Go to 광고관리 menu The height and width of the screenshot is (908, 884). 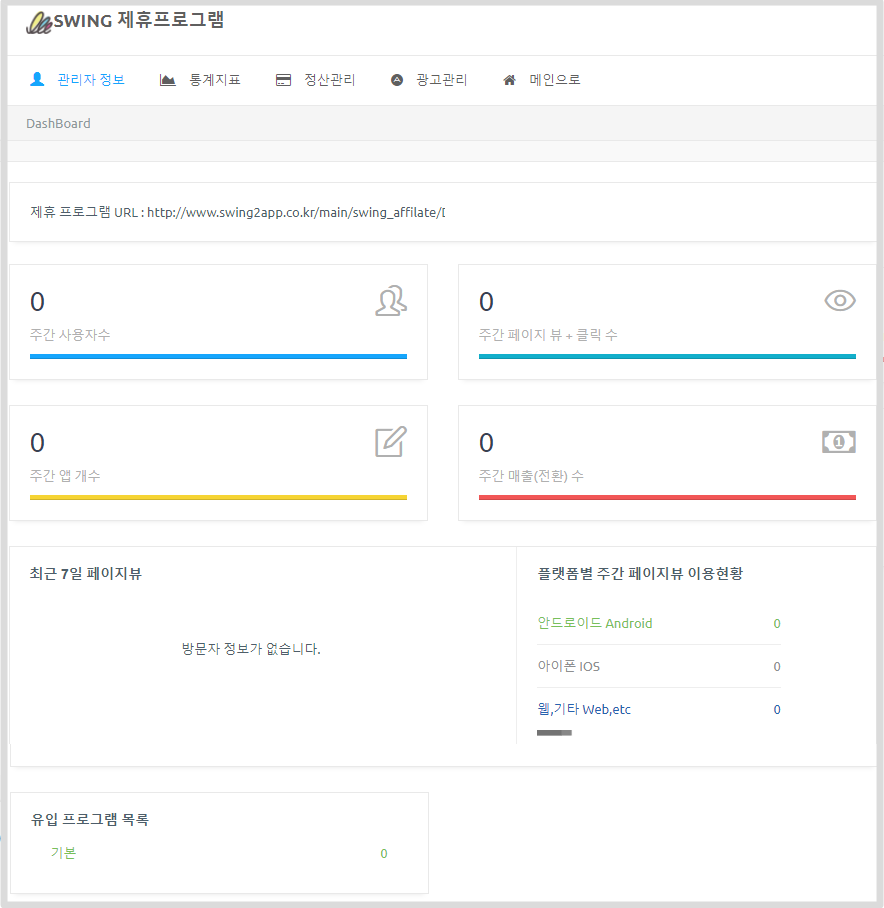[x=442, y=80]
